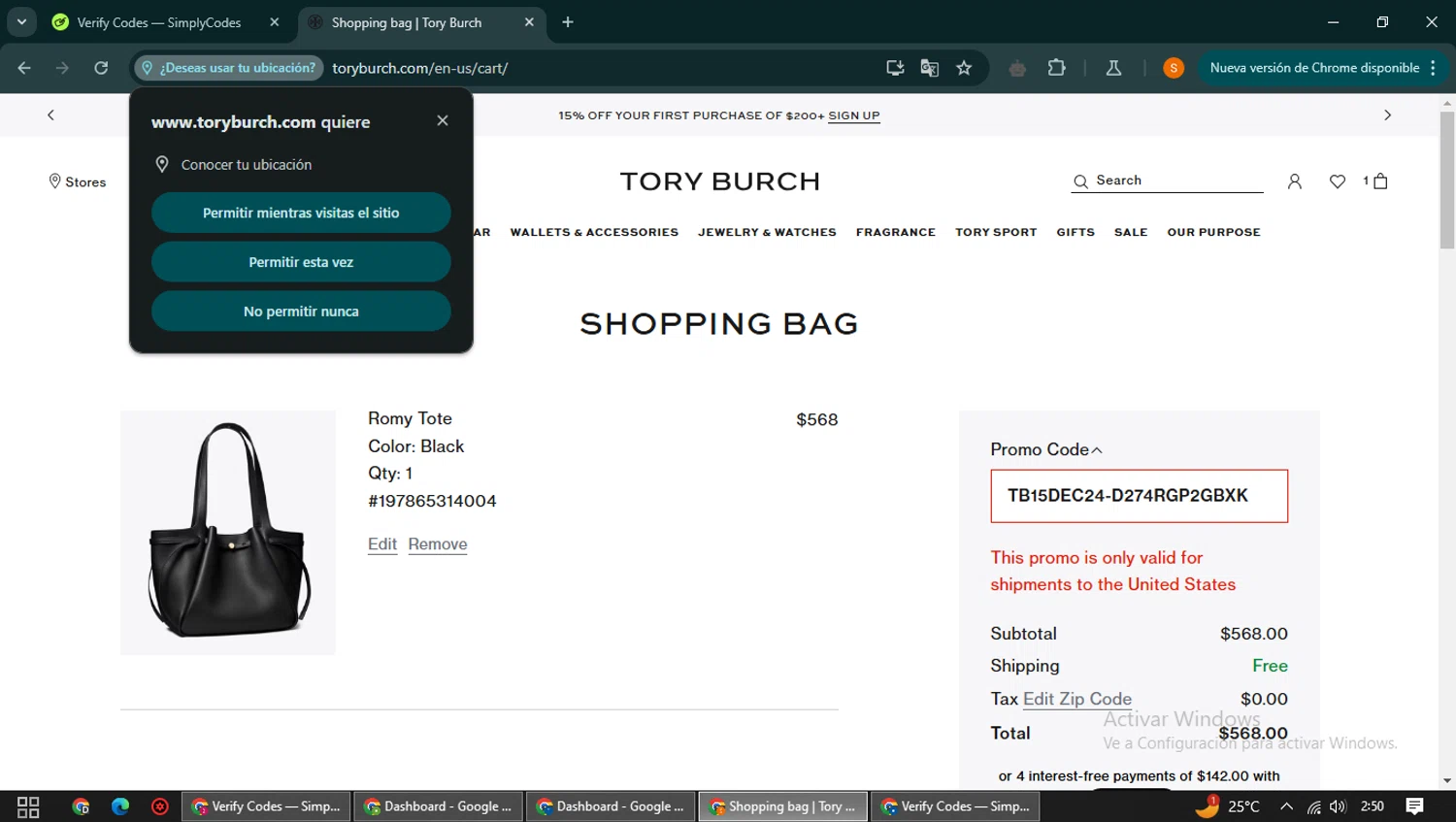Go to next promo banner message

coord(1387,115)
